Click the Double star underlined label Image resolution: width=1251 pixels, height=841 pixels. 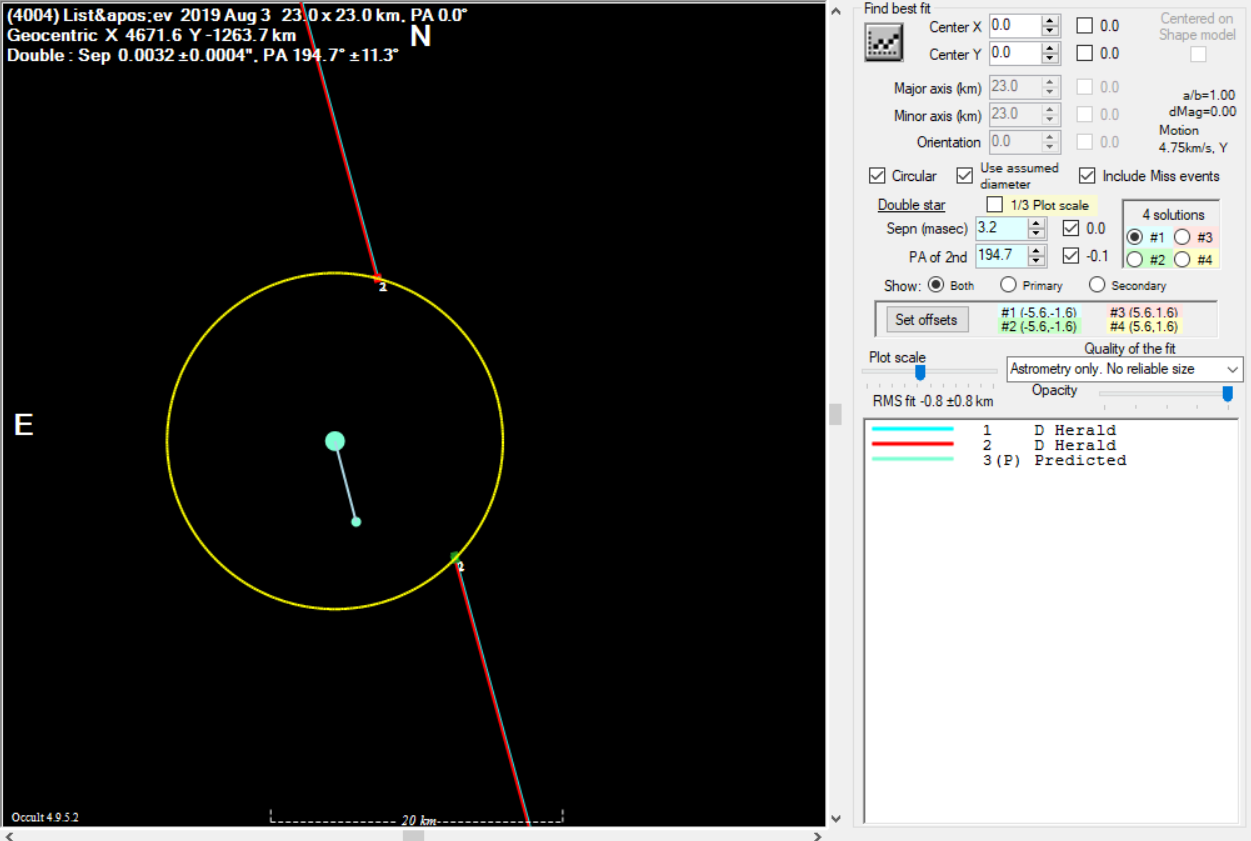tap(912, 205)
